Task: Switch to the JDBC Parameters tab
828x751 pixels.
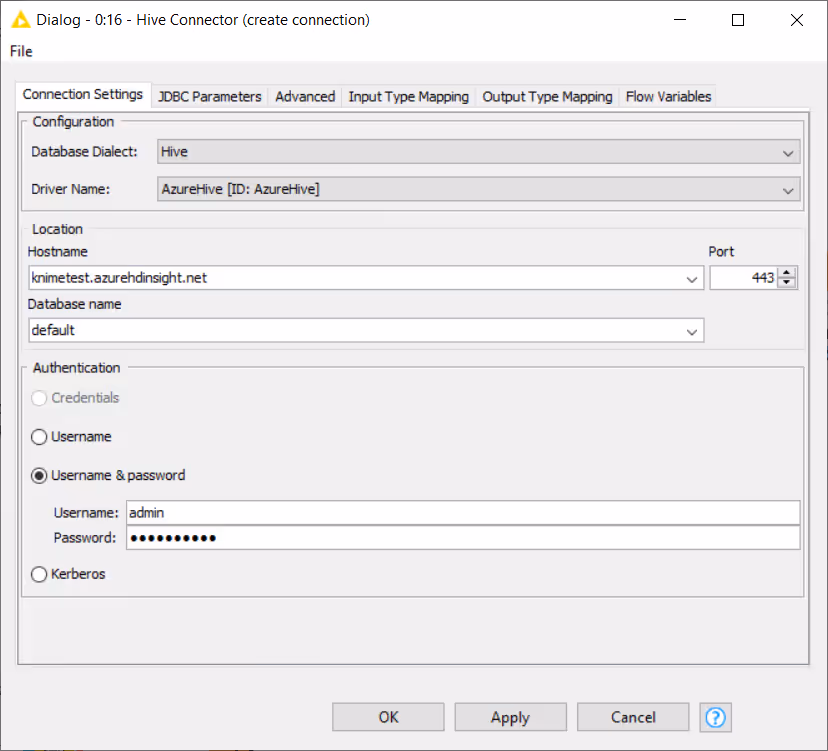Action: point(210,97)
